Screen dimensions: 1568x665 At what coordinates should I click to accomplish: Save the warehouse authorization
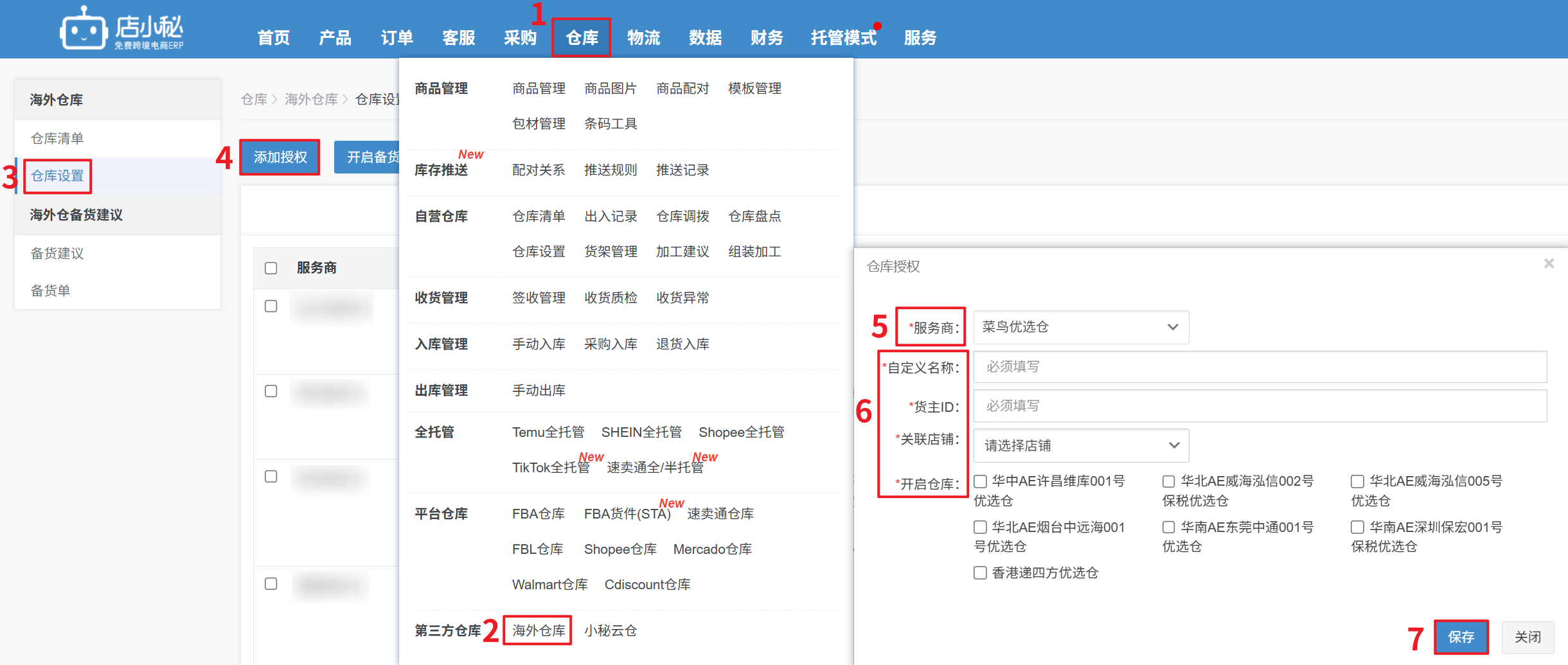point(1461,637)
